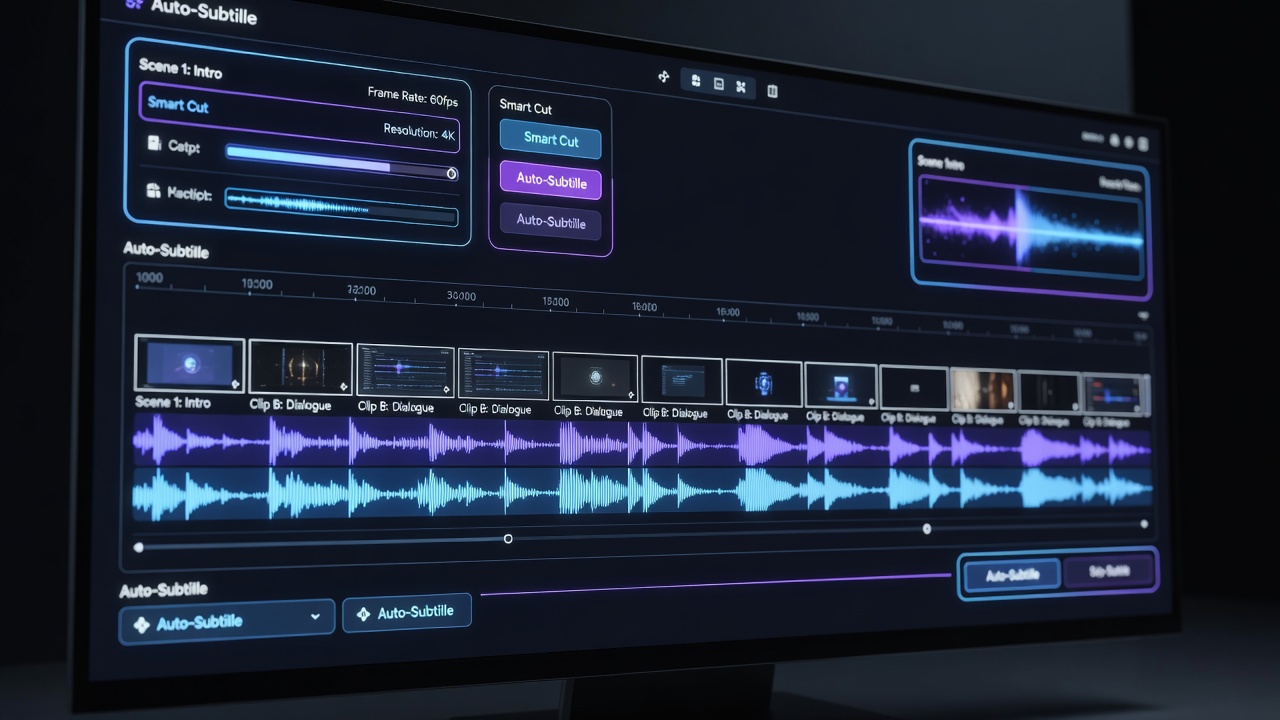Click the keyframe diamond on the golden-light clip thumbnail

pyautogui.click(x=343, y=386)
